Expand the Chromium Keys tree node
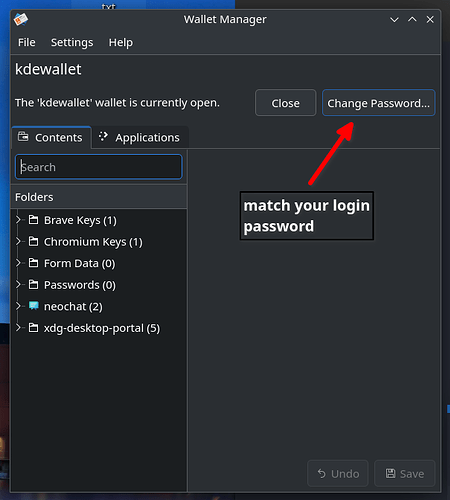Image resolution: width=450 pixels, height=500 pixels. pos(18,241)
